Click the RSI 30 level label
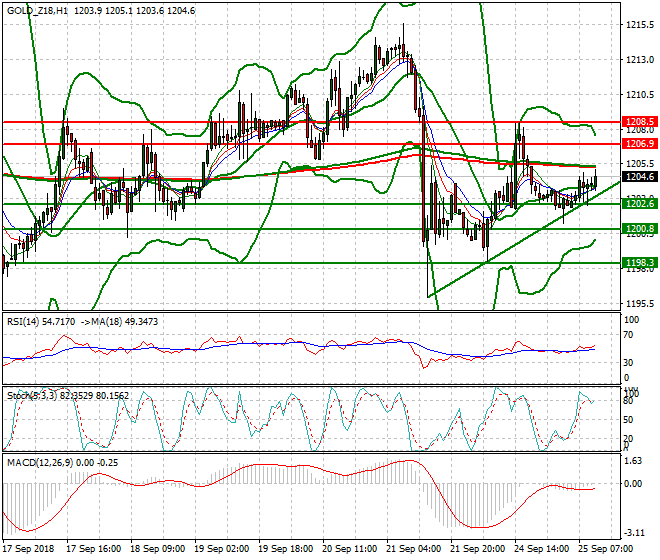 (x=628, y=363)
